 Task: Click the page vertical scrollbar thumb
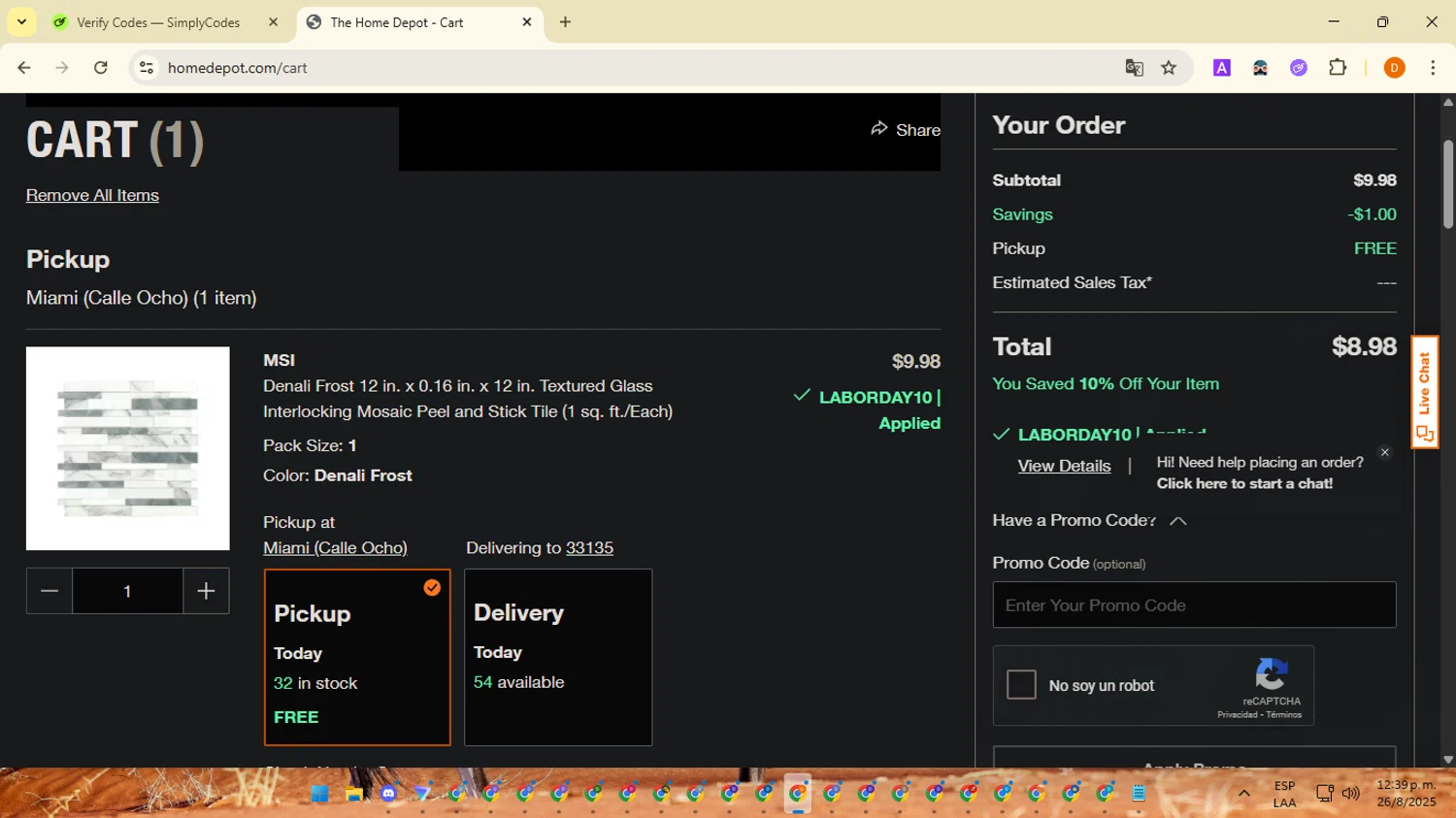tap(1448, 184)
